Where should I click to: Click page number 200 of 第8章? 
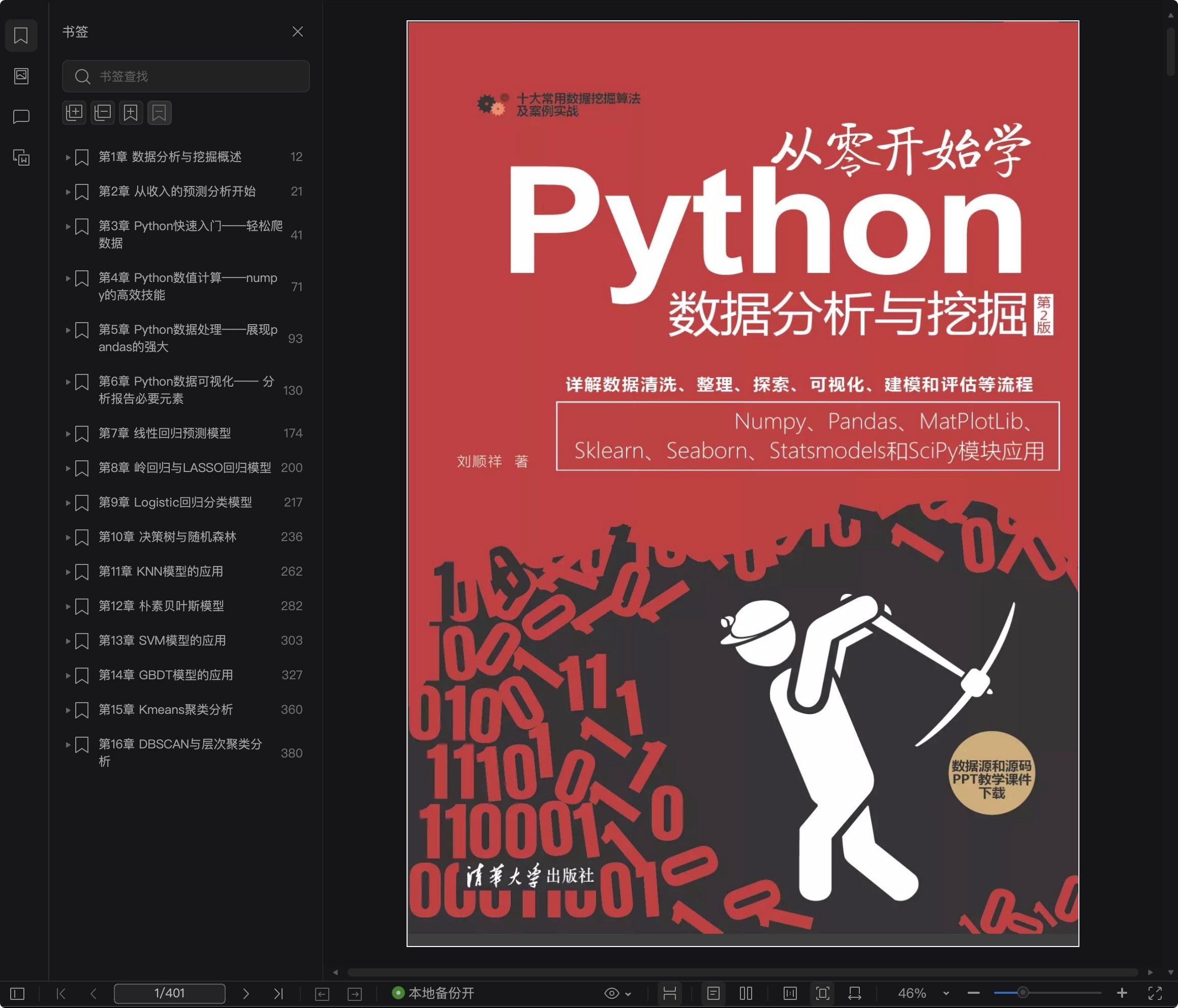tap(292, 468)
